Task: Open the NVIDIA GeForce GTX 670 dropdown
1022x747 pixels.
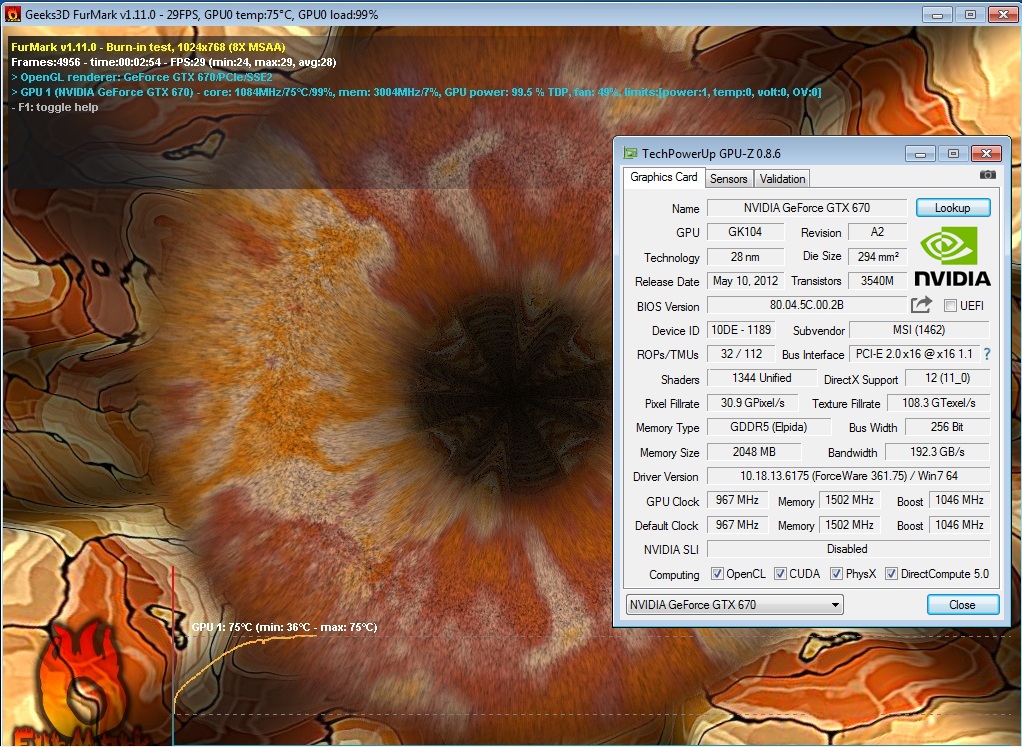Action: [734, 605]
